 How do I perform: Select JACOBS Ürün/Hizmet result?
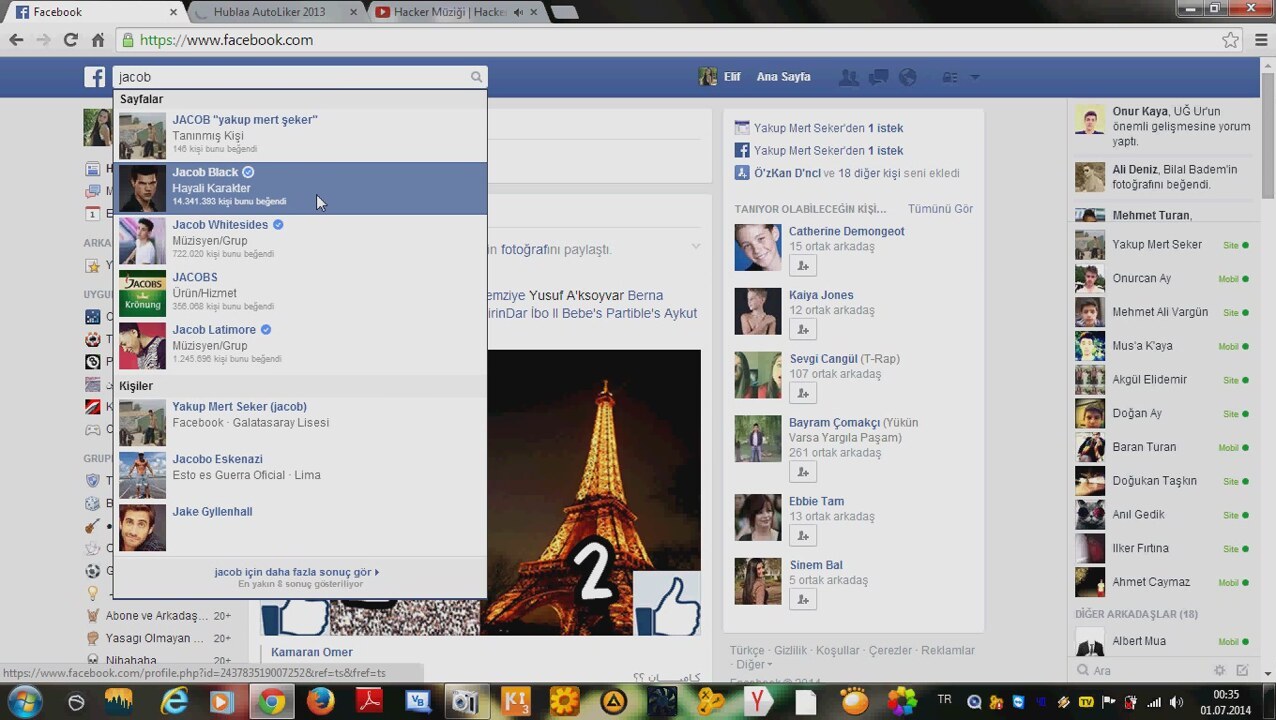(300, 293)
